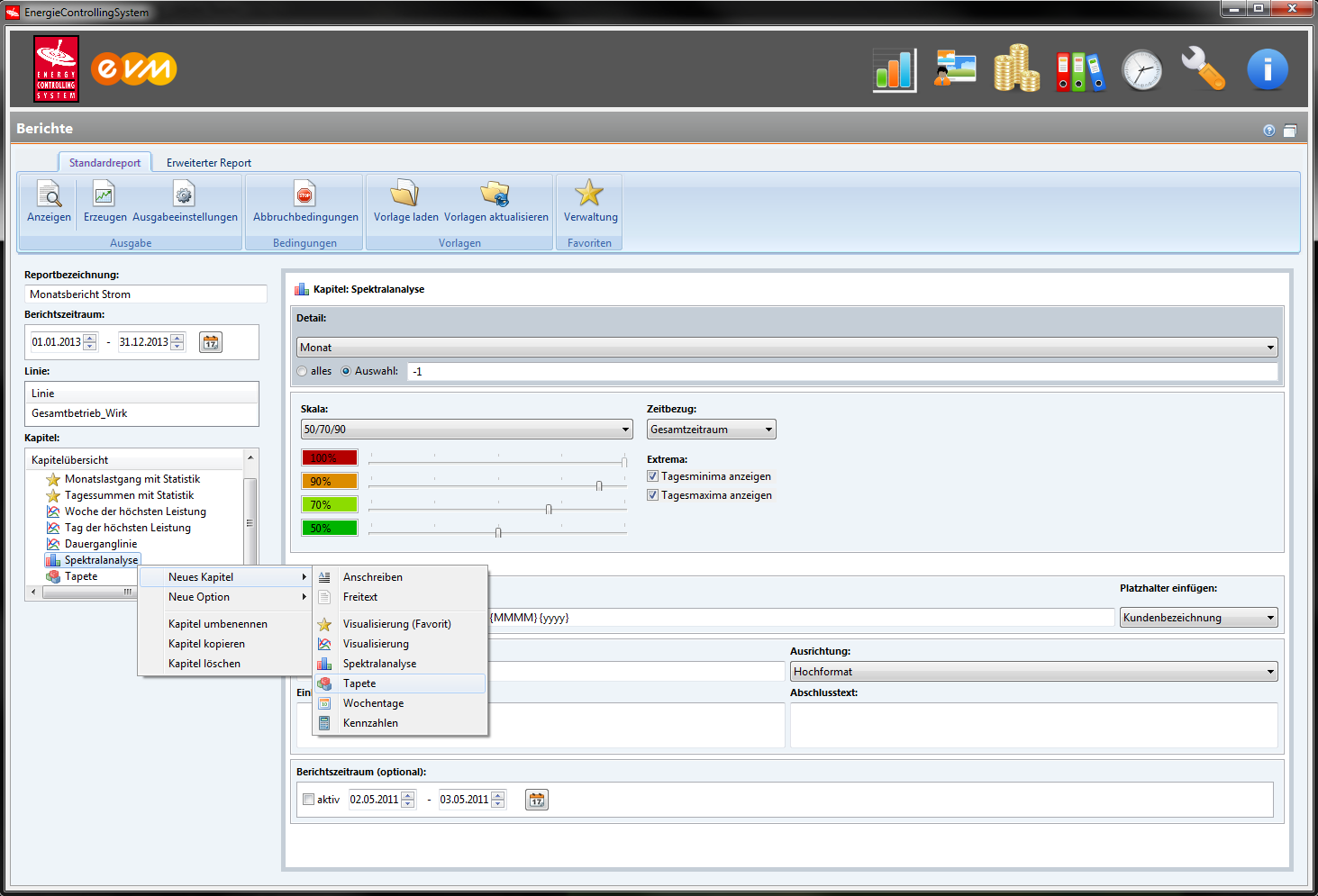The image size is (1318, 896).
Task: Choose Kennzahlen in submenu
Action: (x=400, y=723)
